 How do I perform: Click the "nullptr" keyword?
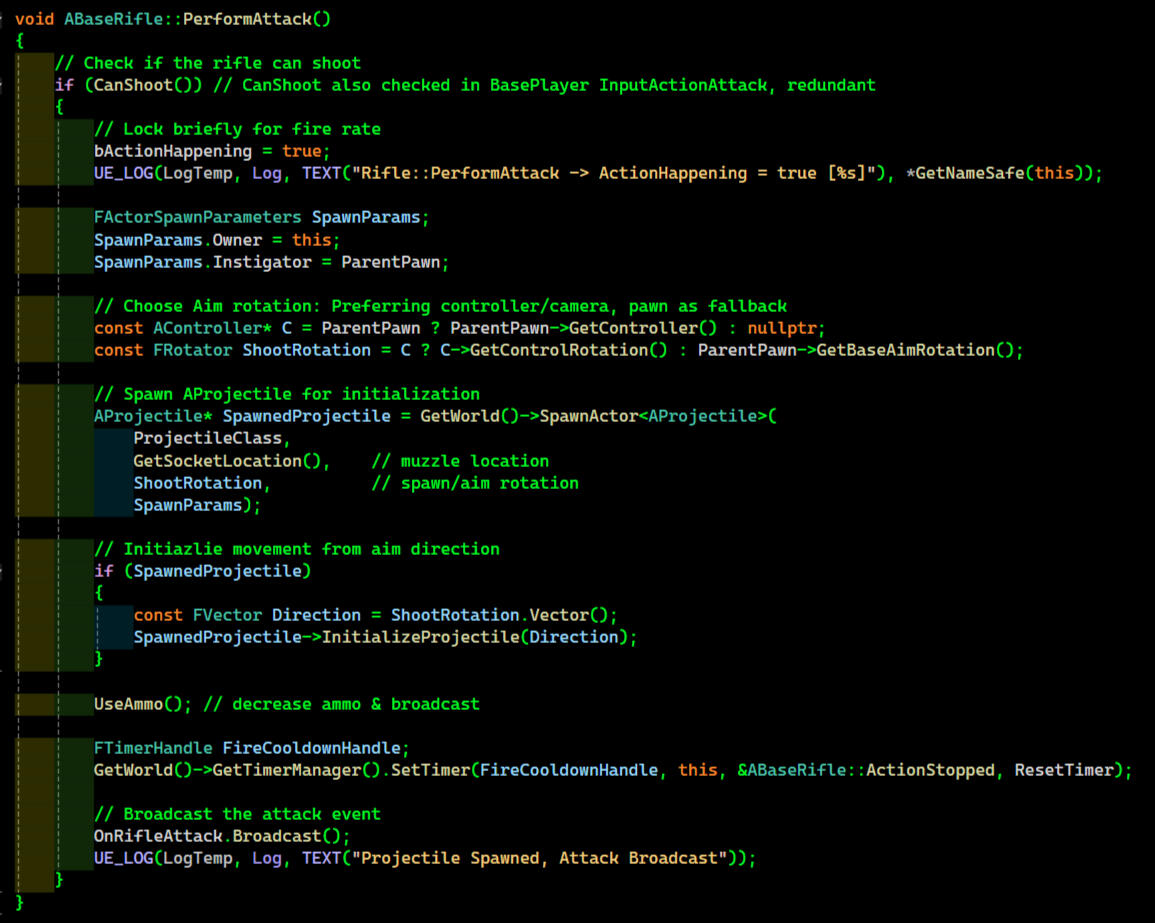[x=782, y=329]
